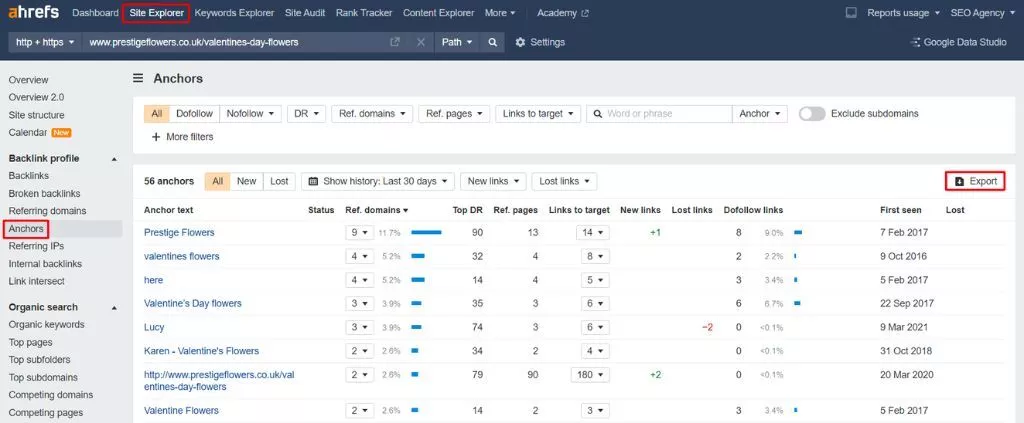Open Content Explorer
Screen dimensions: 1024x423
[438, 12]
